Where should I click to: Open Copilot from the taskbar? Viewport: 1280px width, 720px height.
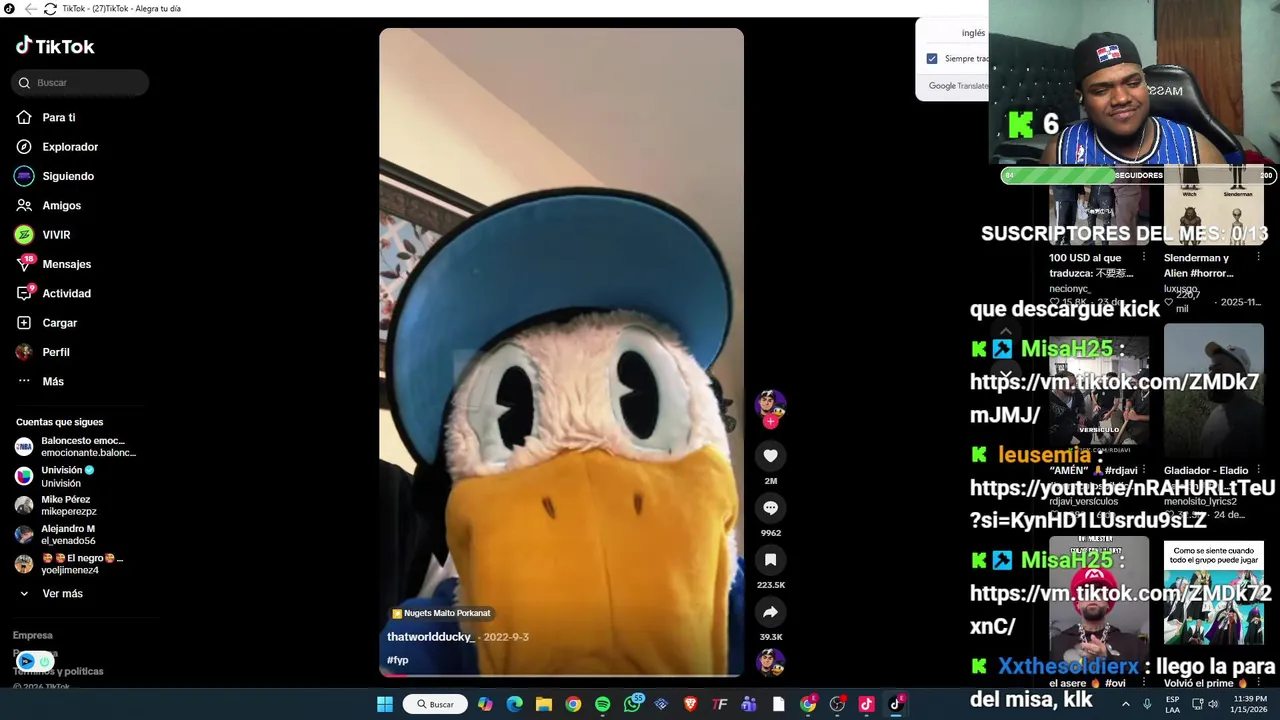pos(485,704)
